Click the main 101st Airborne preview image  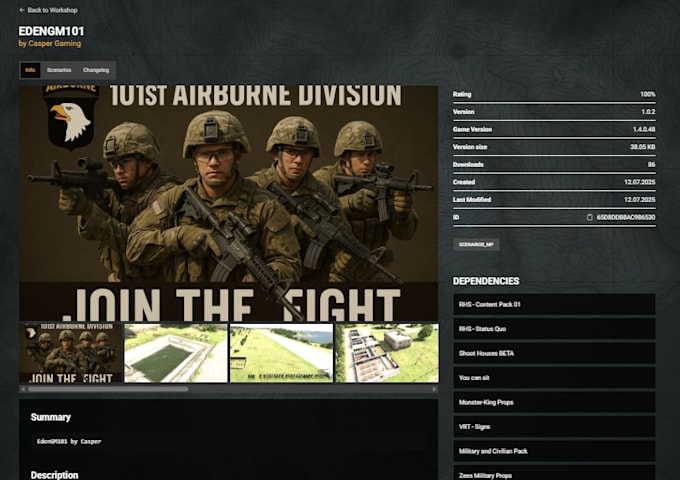229,203
